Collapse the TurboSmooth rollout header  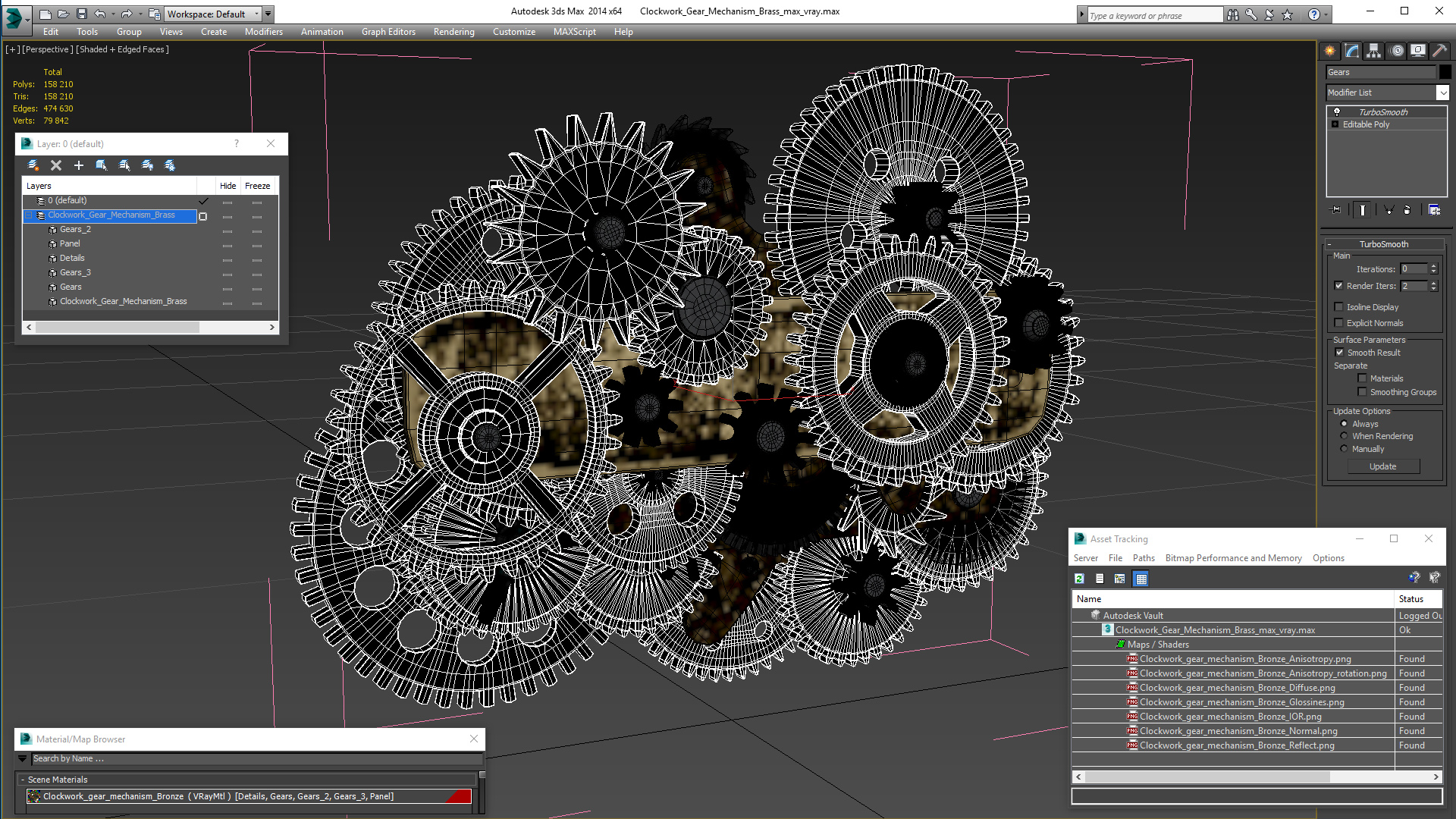pyautogui.click(x=1384, y=244)
